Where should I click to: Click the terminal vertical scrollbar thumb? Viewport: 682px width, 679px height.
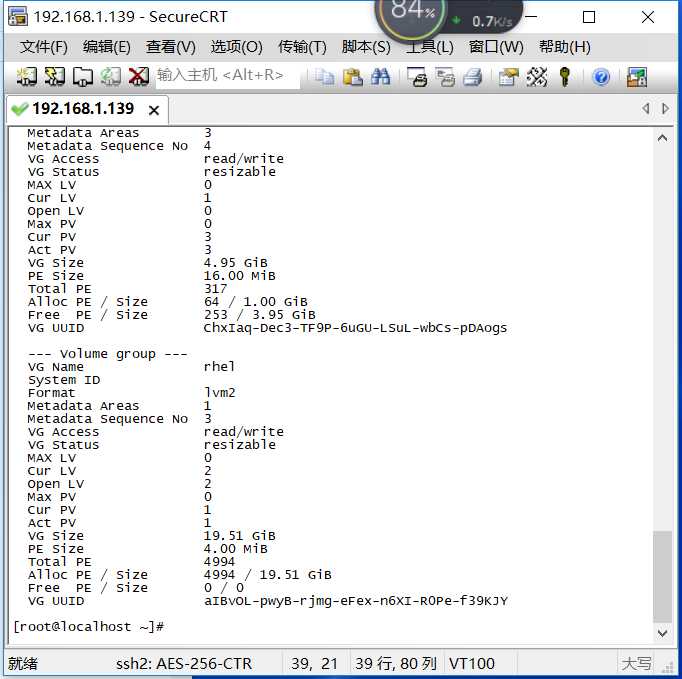click(662, 577)
